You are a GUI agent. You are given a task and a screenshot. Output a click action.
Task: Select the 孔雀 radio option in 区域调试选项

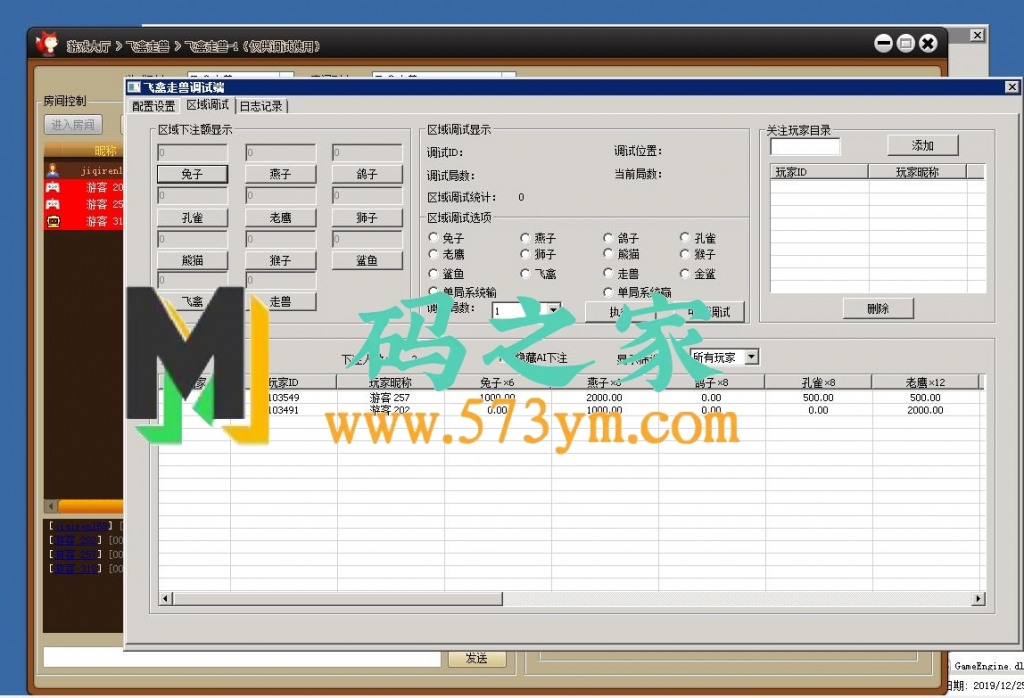coord(684,237)
